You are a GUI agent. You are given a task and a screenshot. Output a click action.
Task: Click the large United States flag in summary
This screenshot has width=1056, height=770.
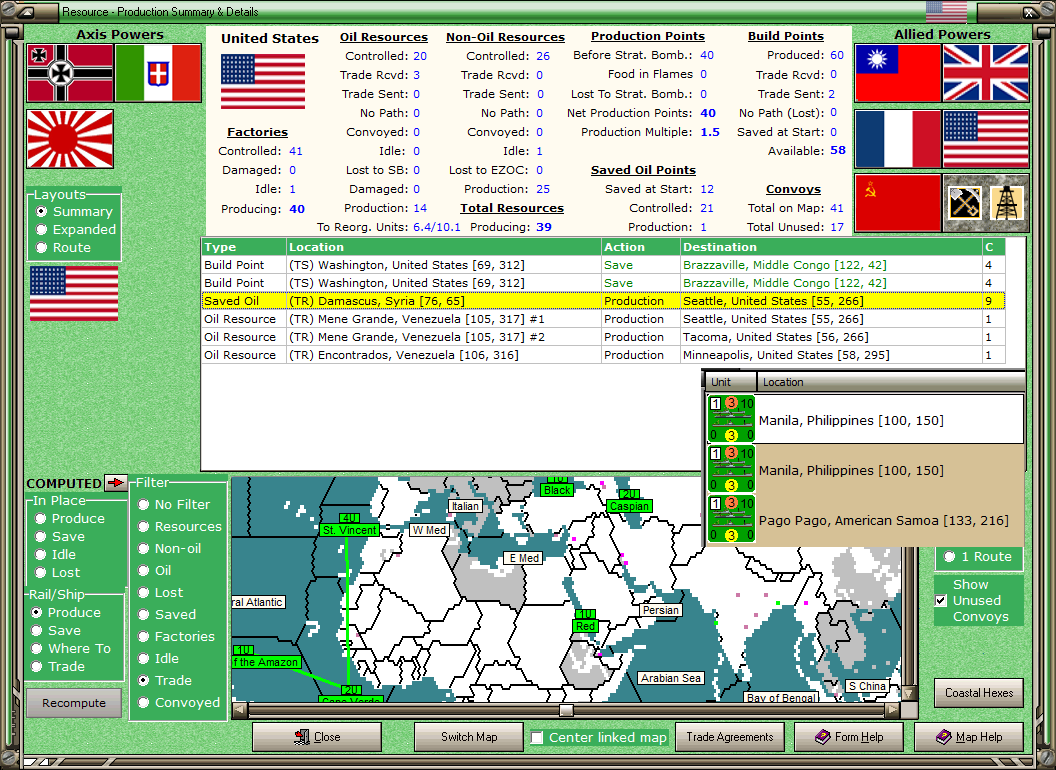tap(263, 81)
